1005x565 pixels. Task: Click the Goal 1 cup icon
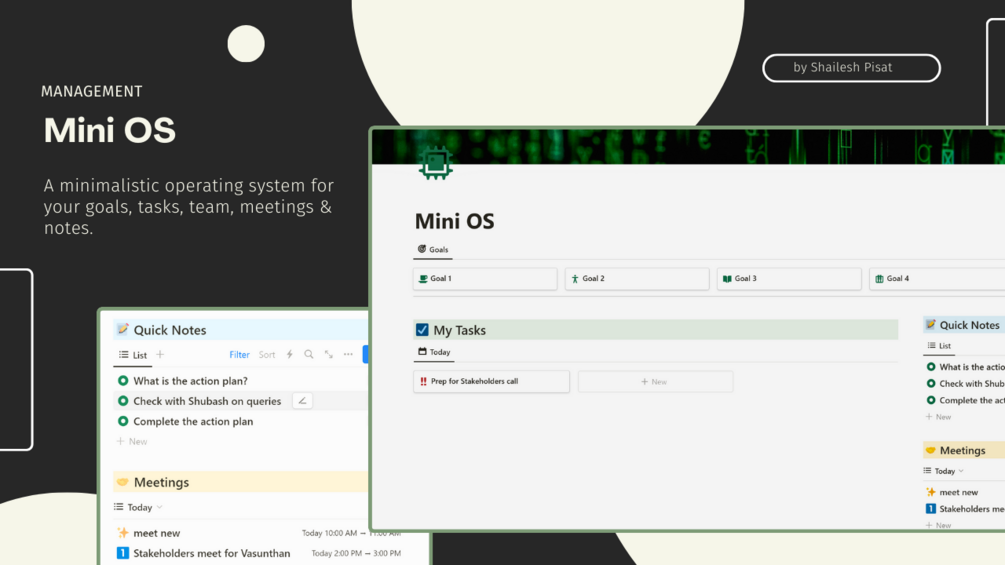423,279
